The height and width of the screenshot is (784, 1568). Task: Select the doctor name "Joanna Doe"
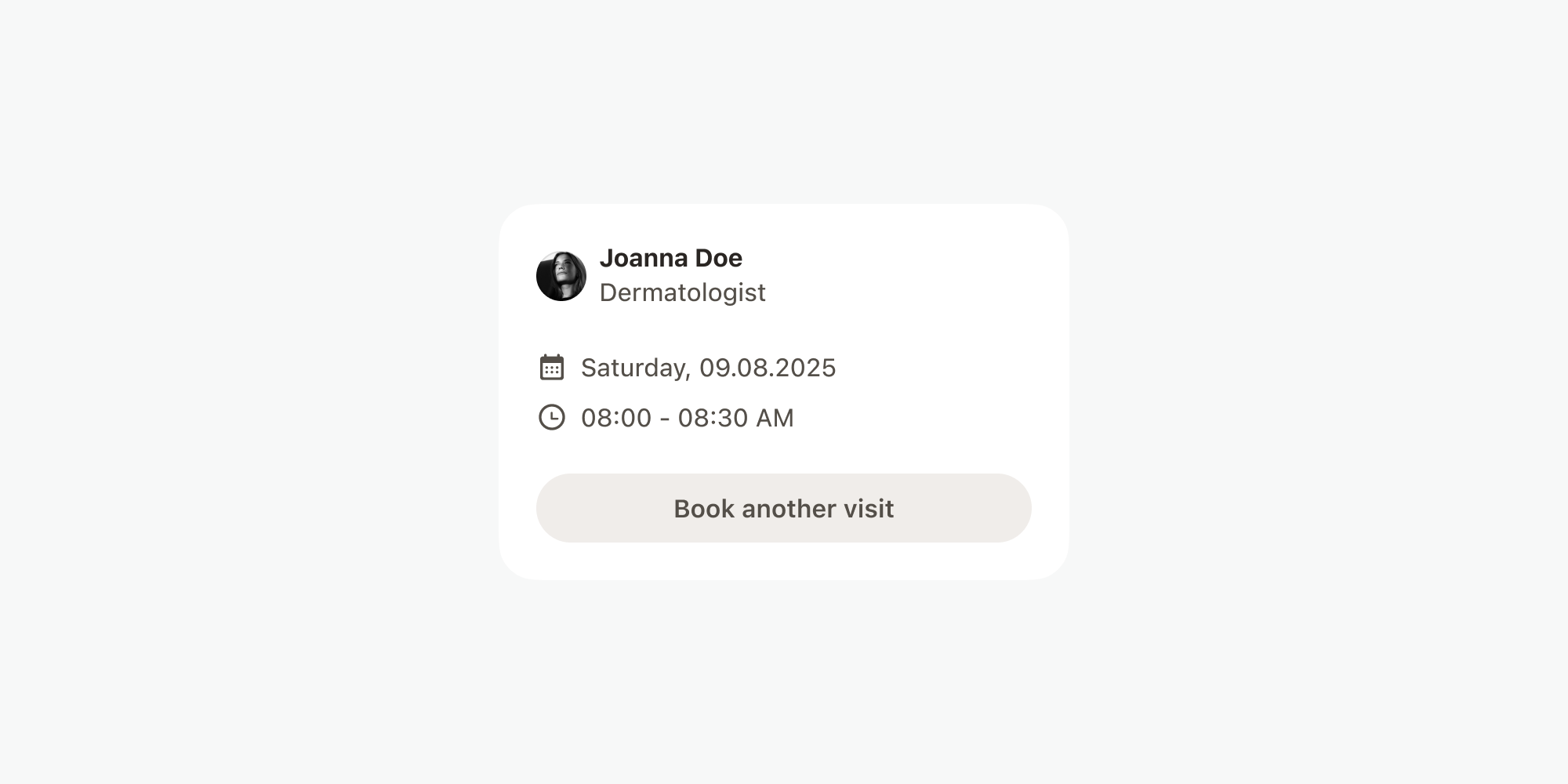(x=670, y=258)
